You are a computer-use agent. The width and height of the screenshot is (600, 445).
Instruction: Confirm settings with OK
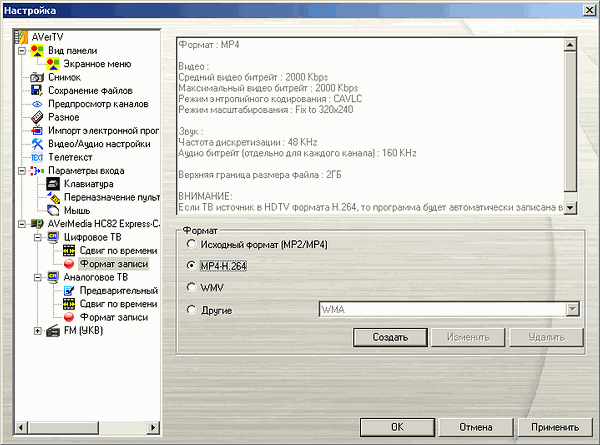point(397,427)
